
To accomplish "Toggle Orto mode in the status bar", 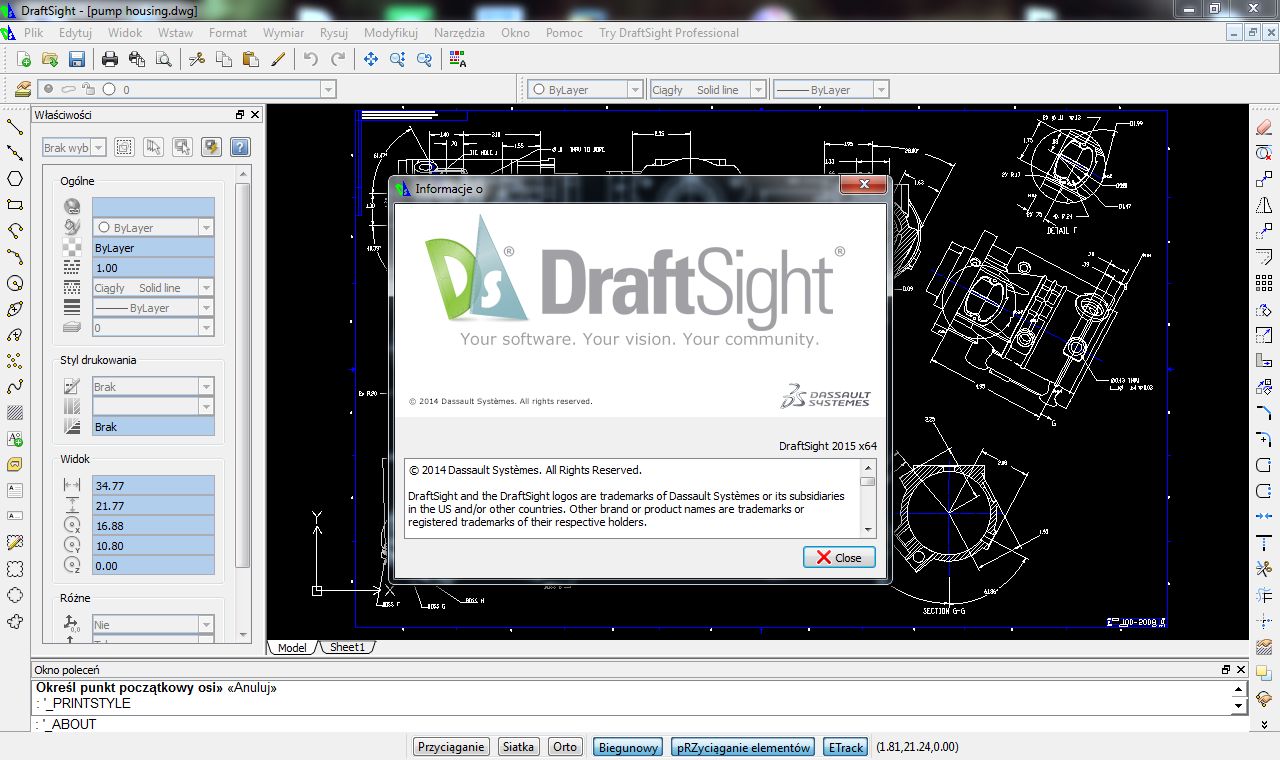I will pos(565,747).
